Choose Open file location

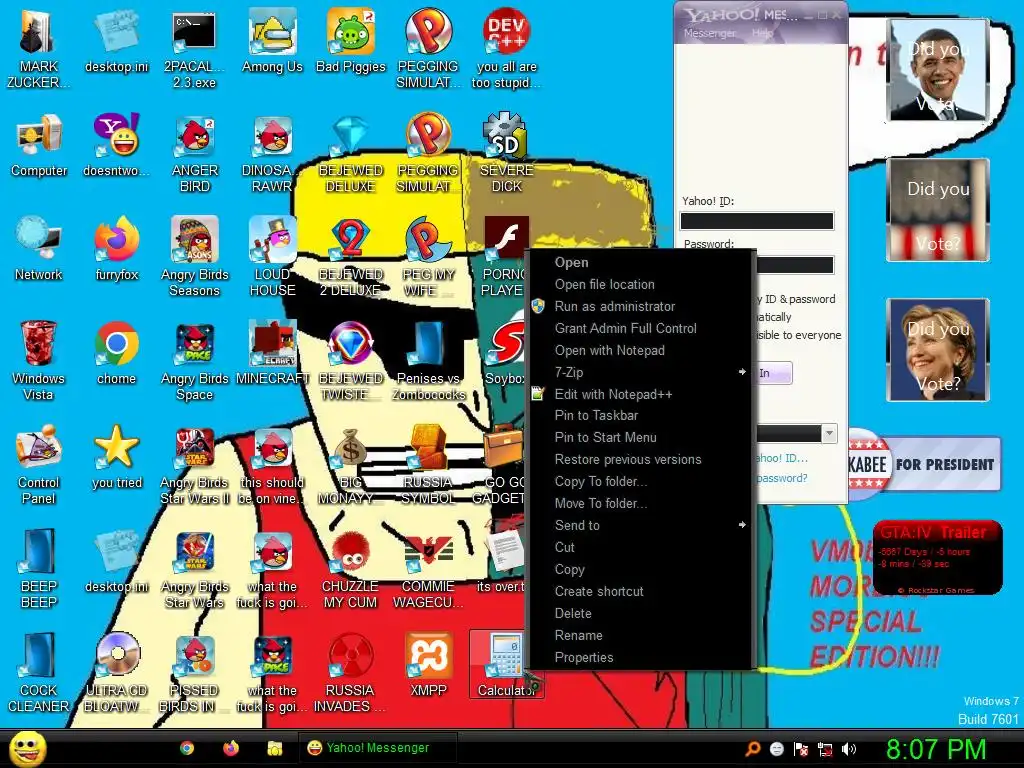click(605, 285)
